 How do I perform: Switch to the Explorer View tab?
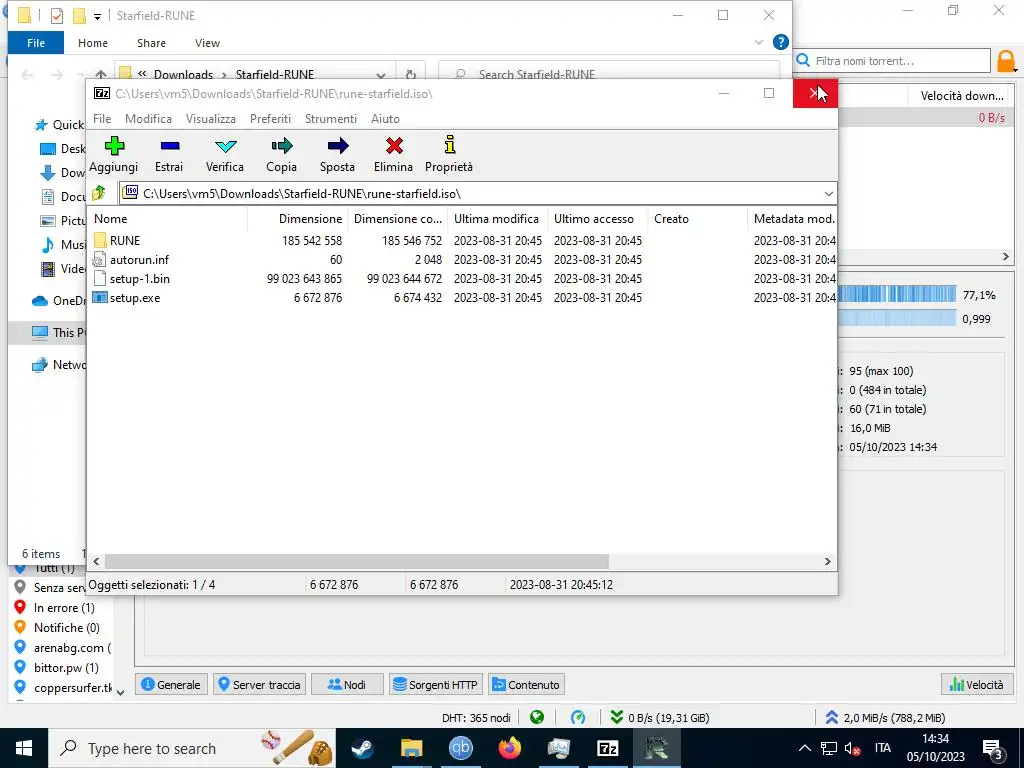207,43
